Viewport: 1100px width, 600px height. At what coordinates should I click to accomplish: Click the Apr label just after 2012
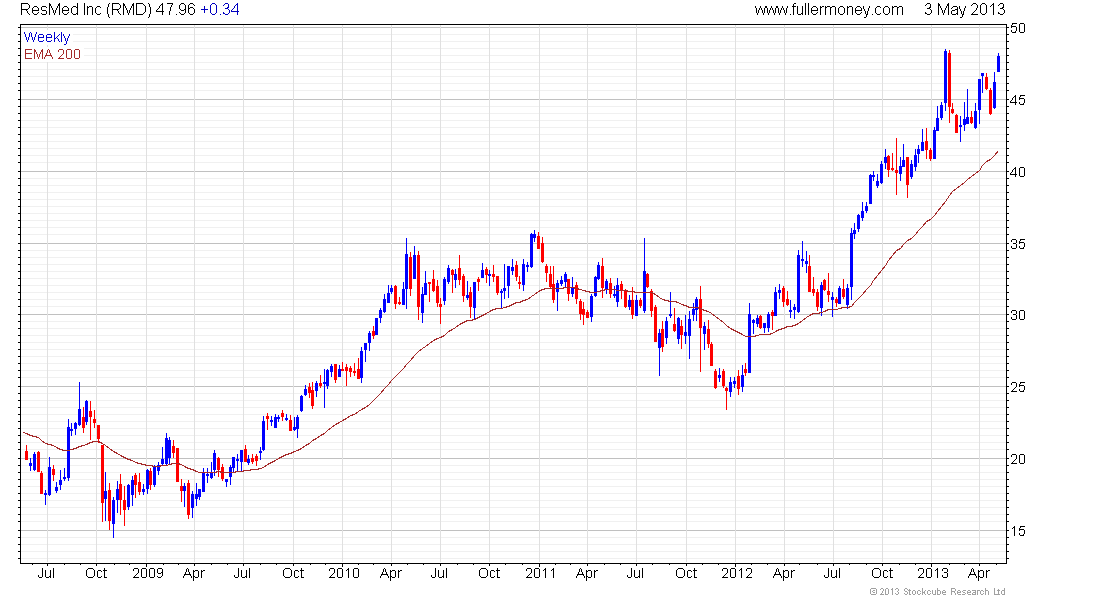[x=784, y=573]
